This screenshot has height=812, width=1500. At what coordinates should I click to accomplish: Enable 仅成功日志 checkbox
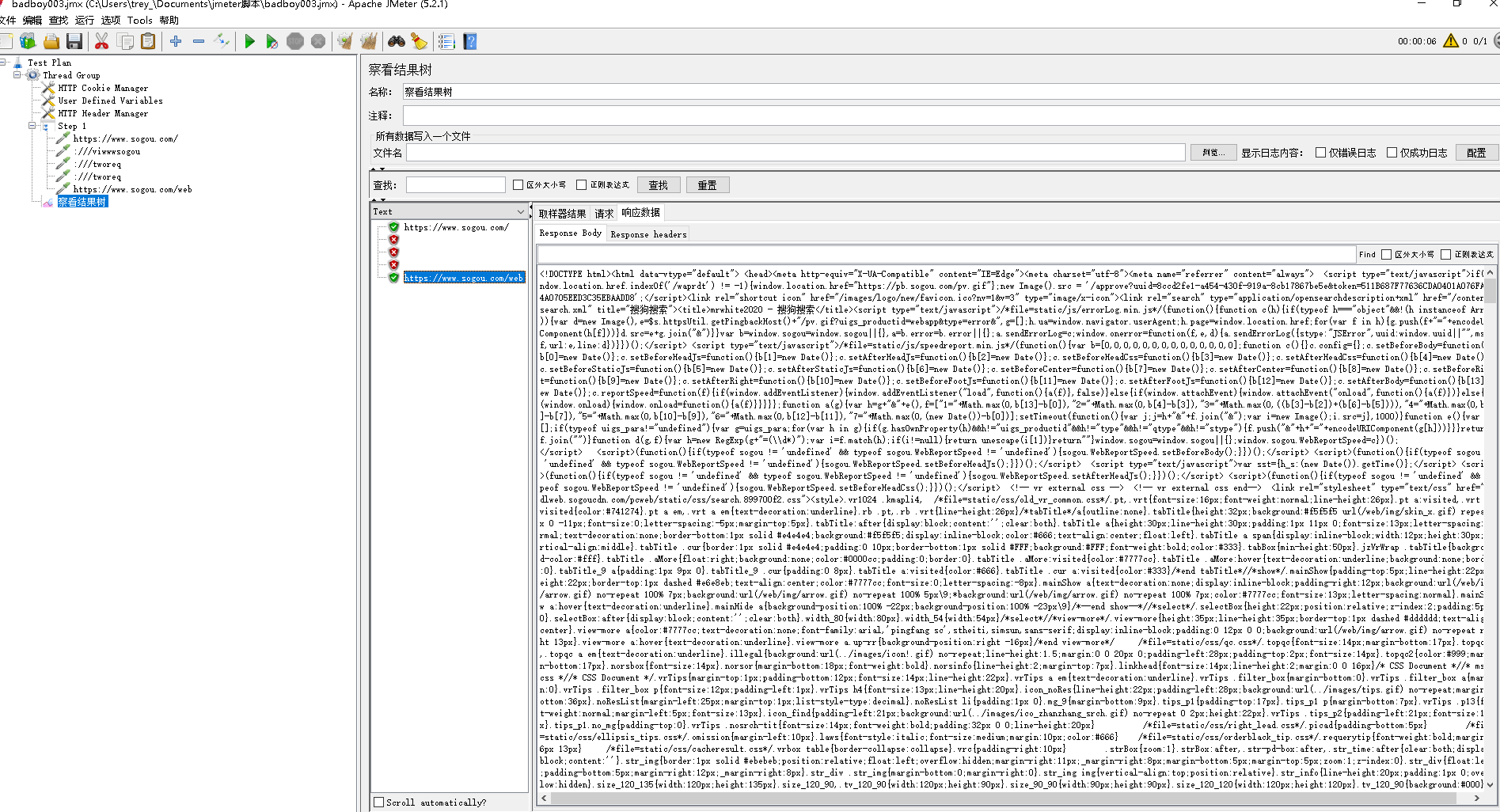(1392, 153)
